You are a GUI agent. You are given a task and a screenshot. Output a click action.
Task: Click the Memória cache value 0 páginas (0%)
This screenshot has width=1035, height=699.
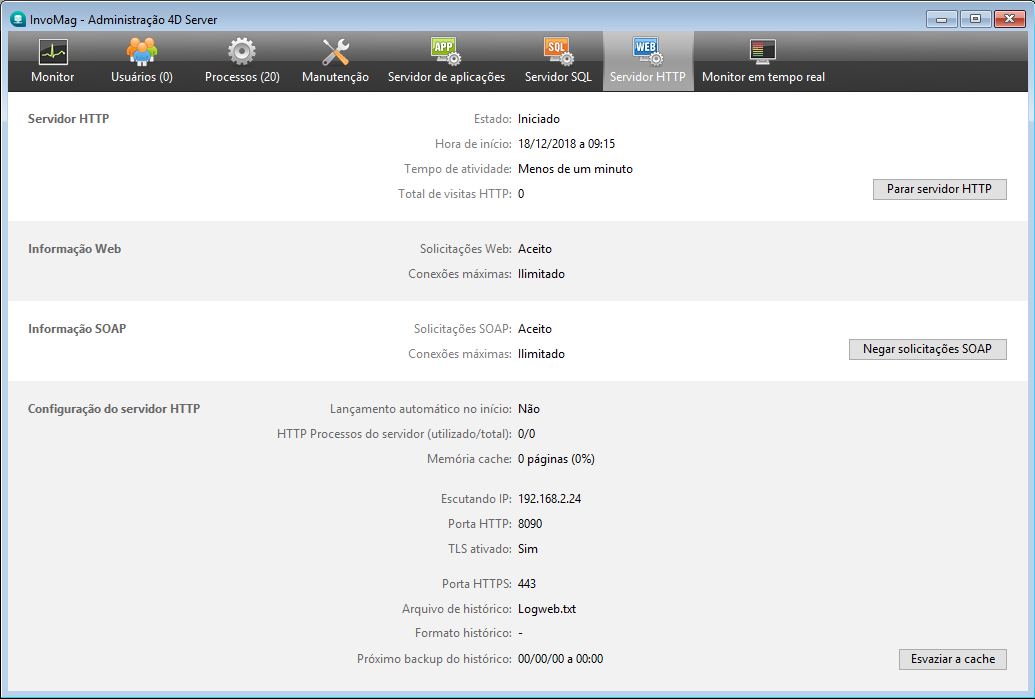556,459
